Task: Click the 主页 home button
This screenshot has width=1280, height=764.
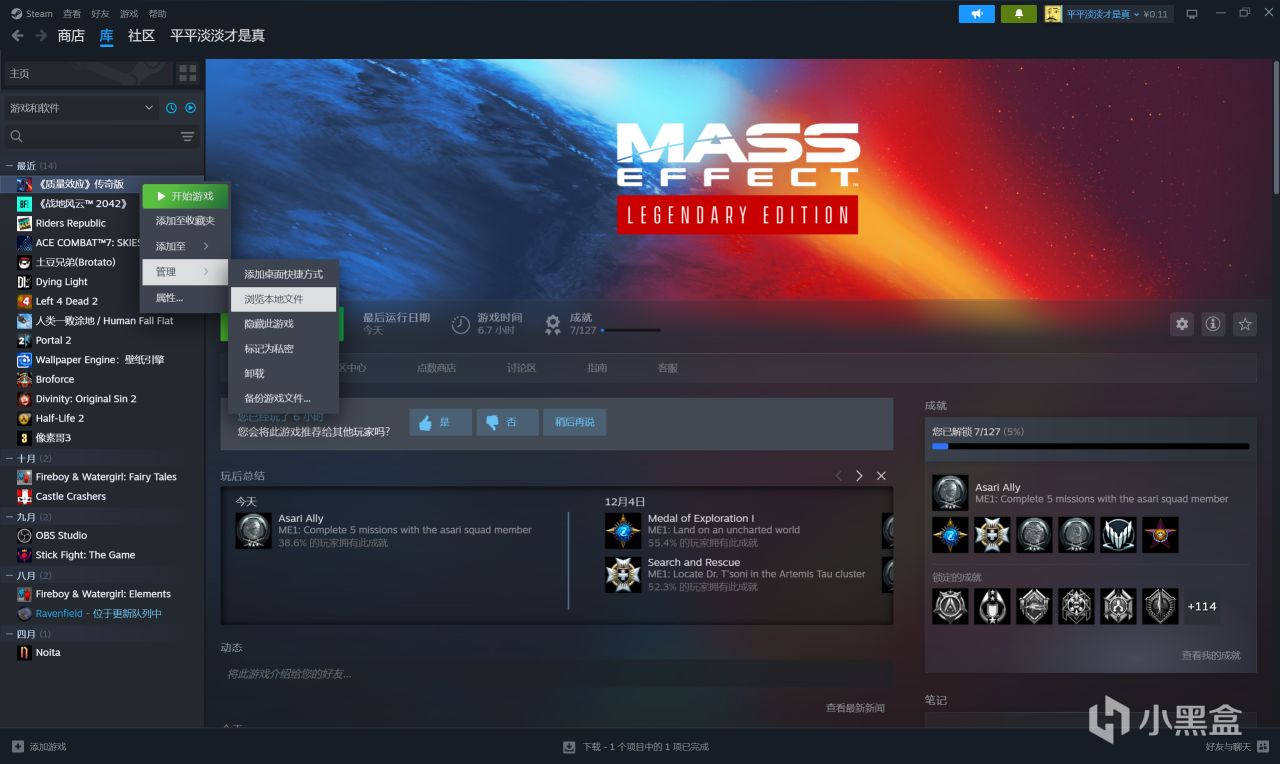Action: [x=86, y=73]
